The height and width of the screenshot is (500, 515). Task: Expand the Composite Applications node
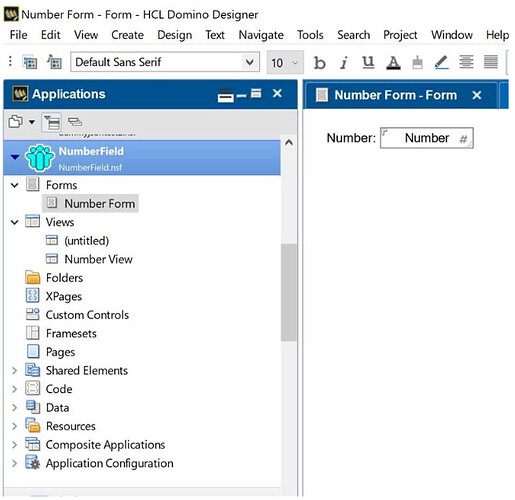pyautogui.click(x=14, y=445)
